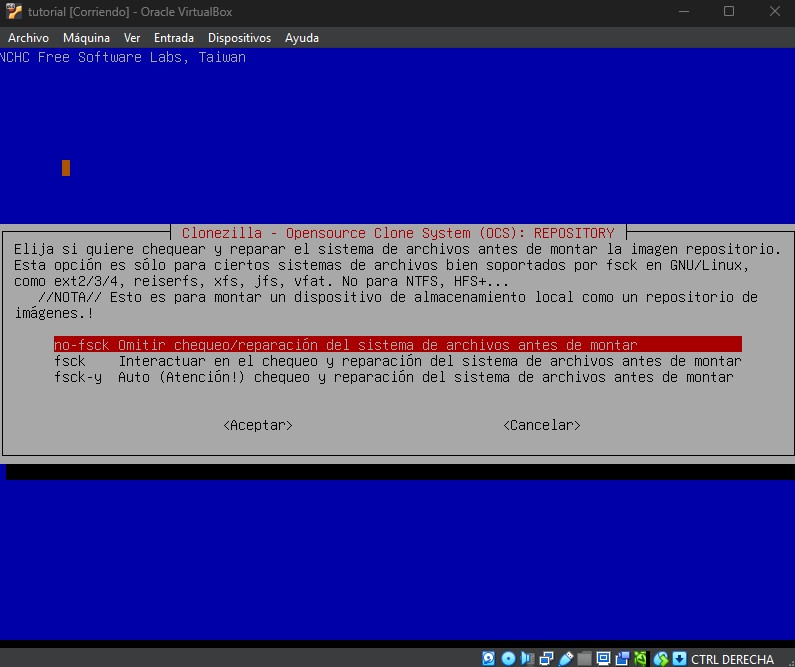Click the NCHC Free Software Labs text
This screenshot has height=667, width=795.
(x=123, y=57)
